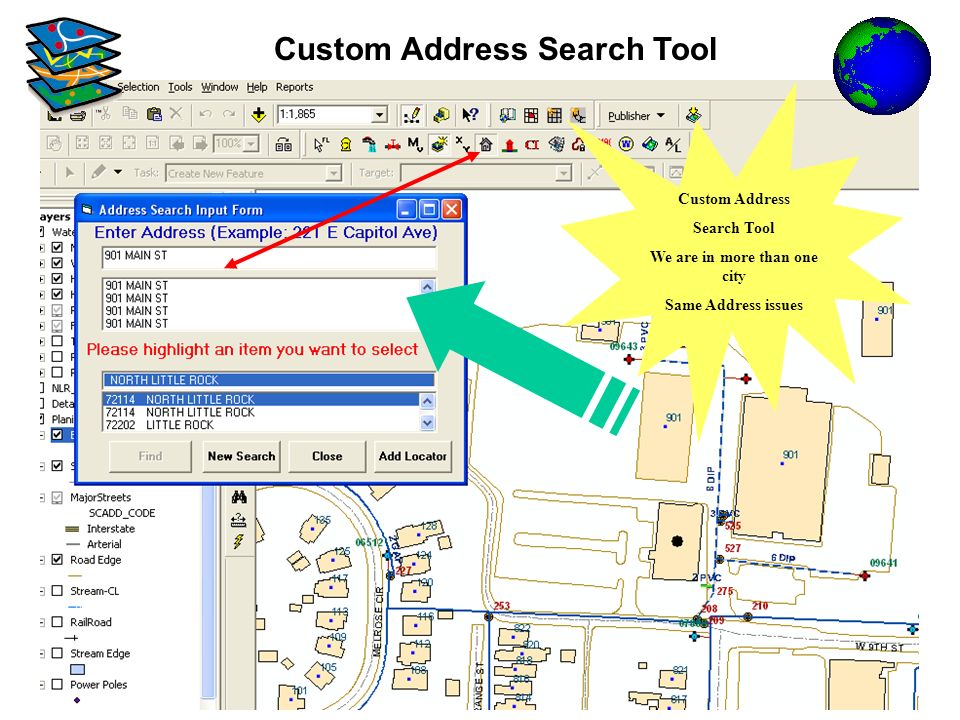Open the Window menu
The height and width of the screenshot is (720, 960).
(x=220, y=87)
